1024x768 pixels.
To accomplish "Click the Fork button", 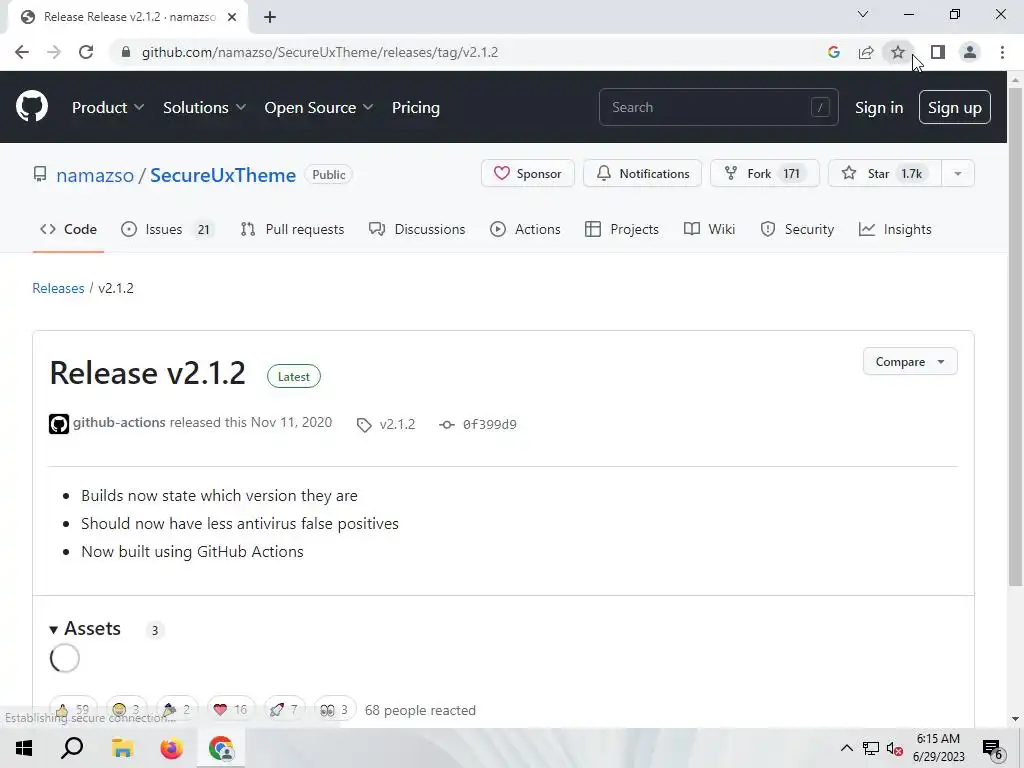I will [765, 174].
